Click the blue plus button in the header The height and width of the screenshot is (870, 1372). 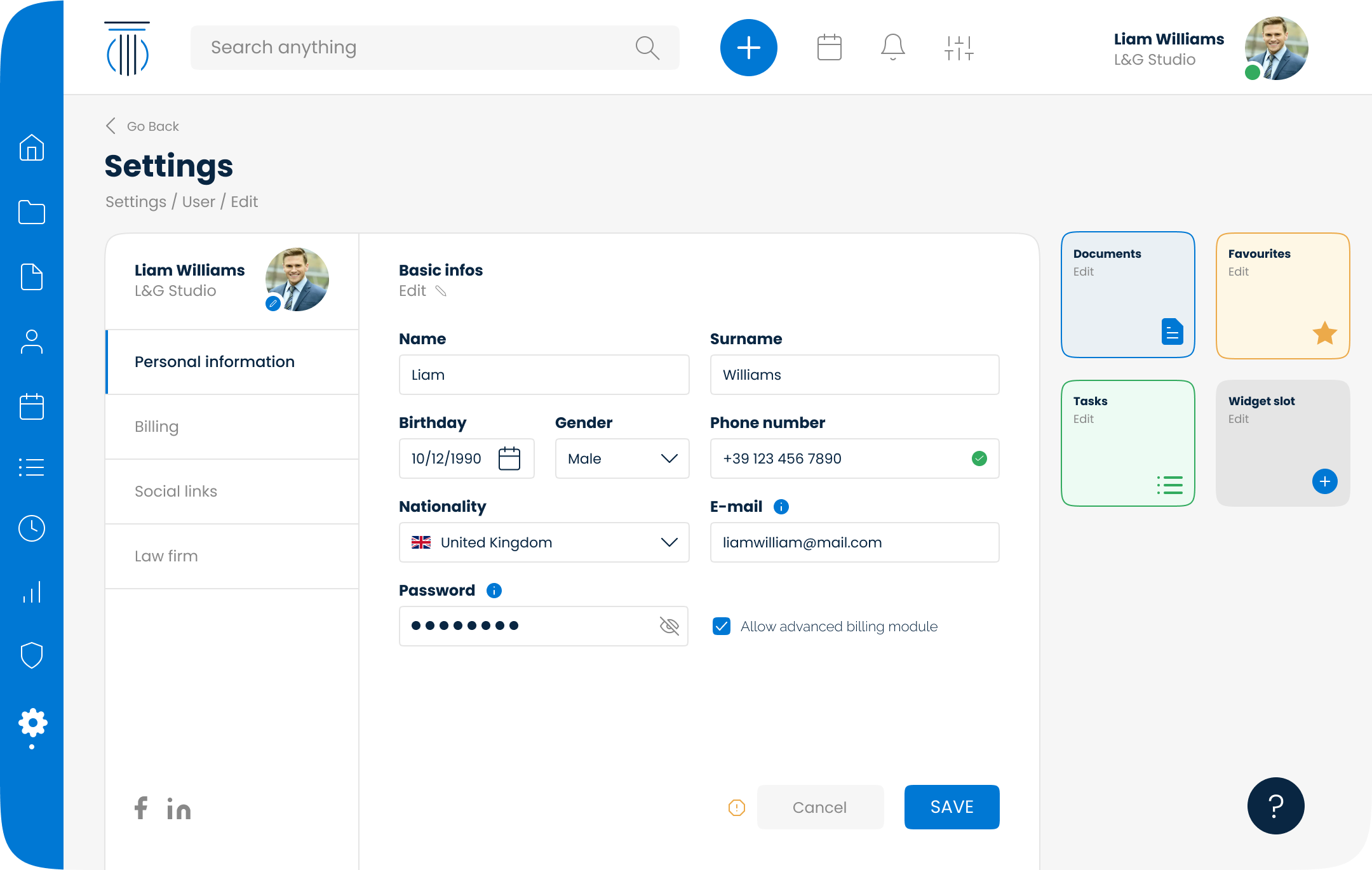point(748,47)
